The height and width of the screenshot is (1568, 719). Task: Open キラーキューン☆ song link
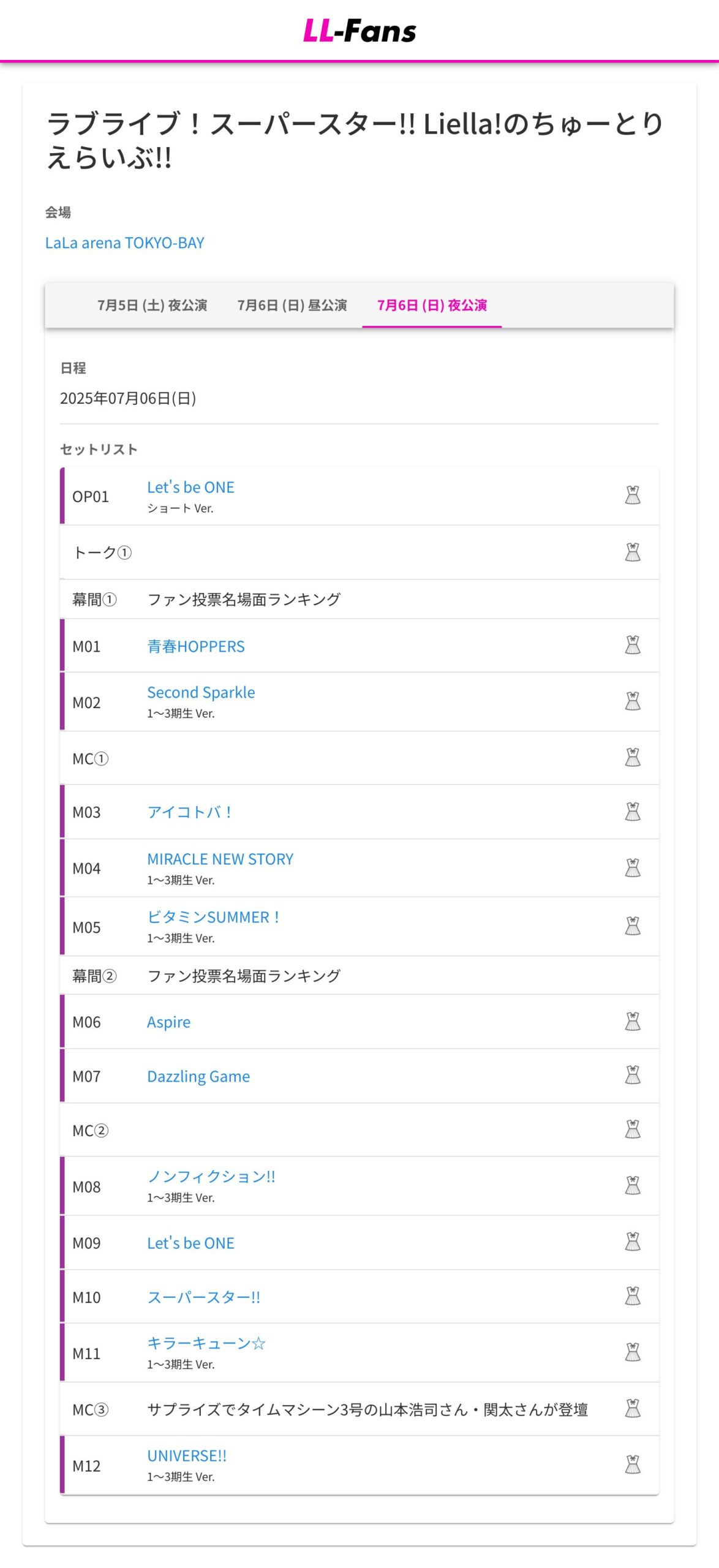tap(206, 1343)
